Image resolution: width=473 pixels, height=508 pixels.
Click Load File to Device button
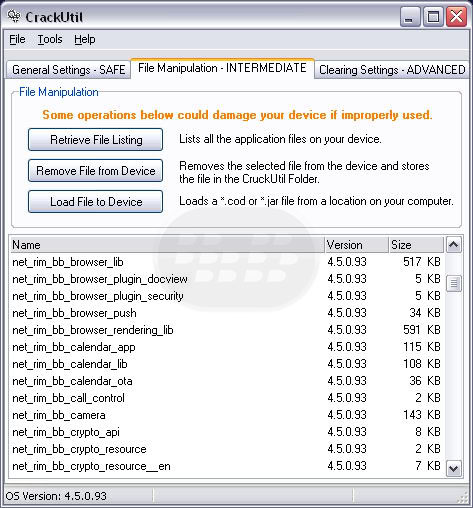click(x=96, y=202)
